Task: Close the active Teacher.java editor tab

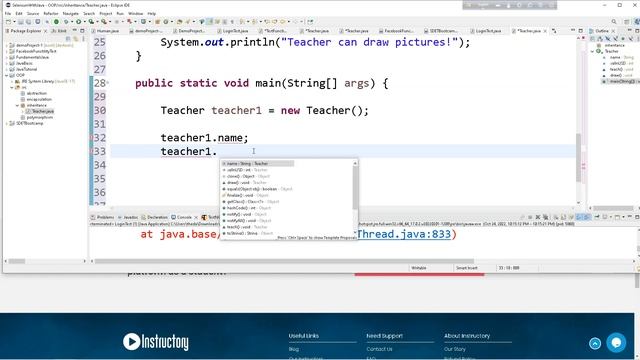Action: (545, 31)
